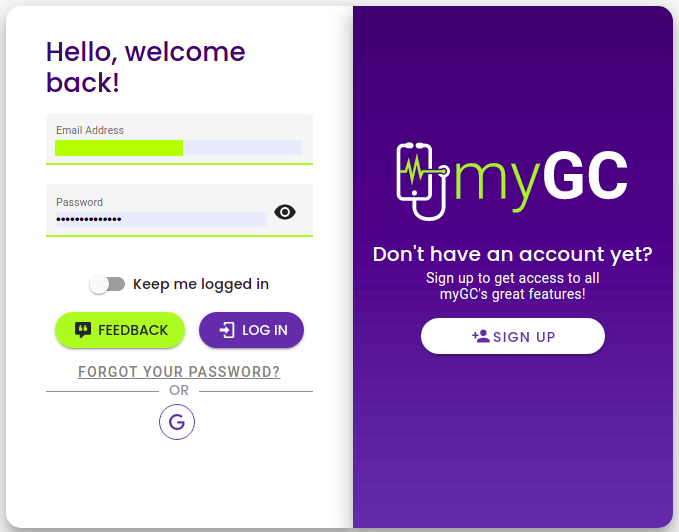Screen dimensions: 679x532
Task: Click the add-person icon on Sign Up
Action: [481, 336]
